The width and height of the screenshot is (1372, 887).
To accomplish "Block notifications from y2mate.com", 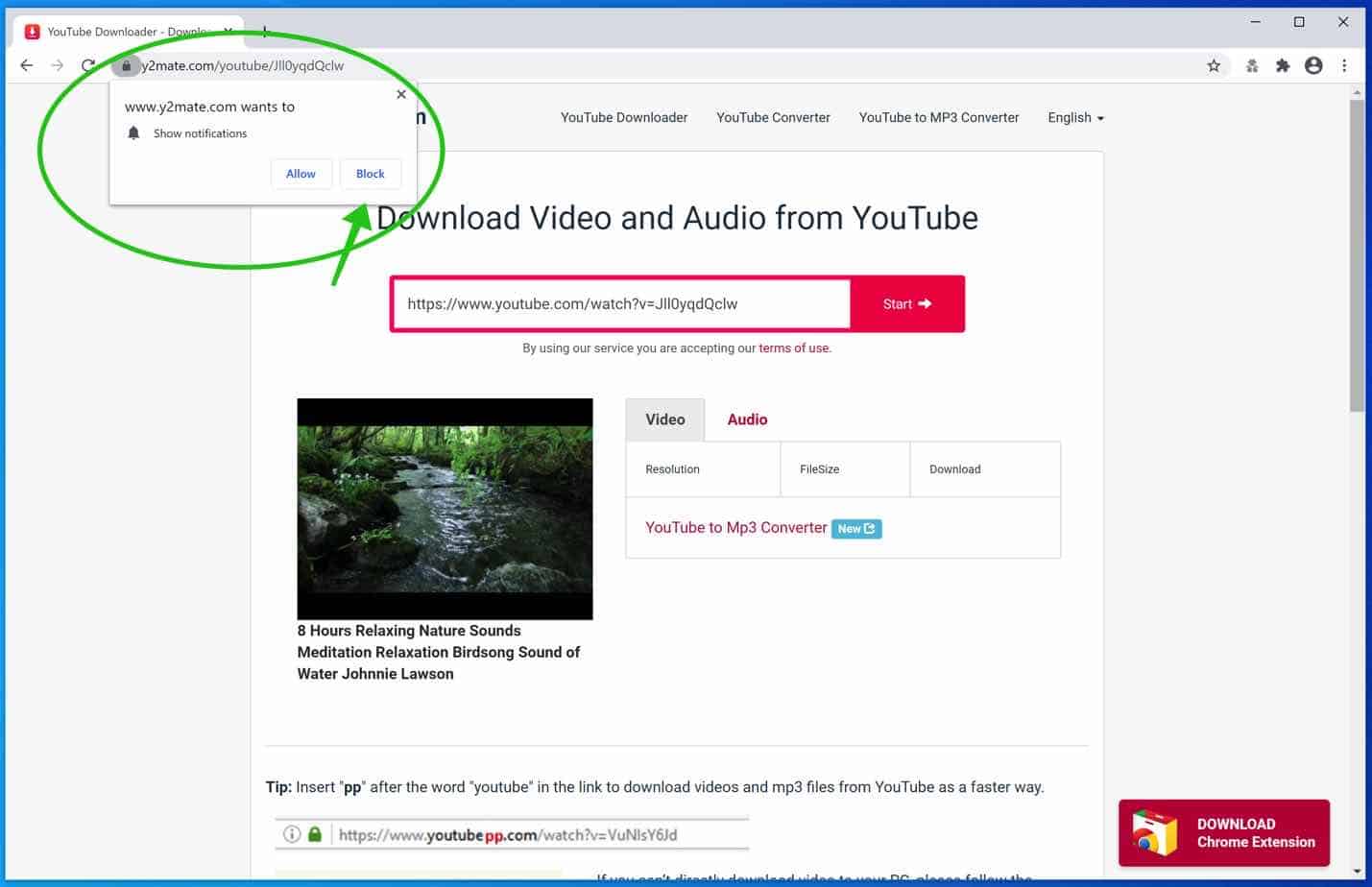I will (370, 174).
